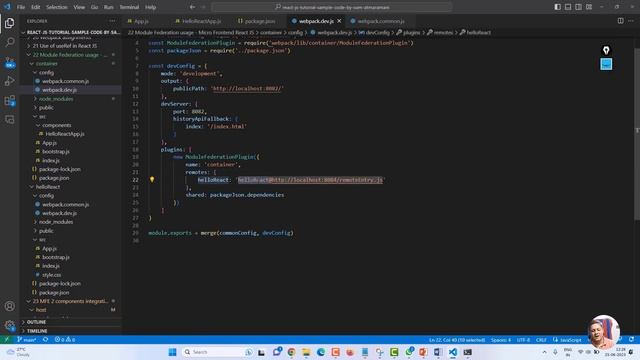Click the lightbulb code action on line 22
640x360 pixels.
[x=152, y=179]
